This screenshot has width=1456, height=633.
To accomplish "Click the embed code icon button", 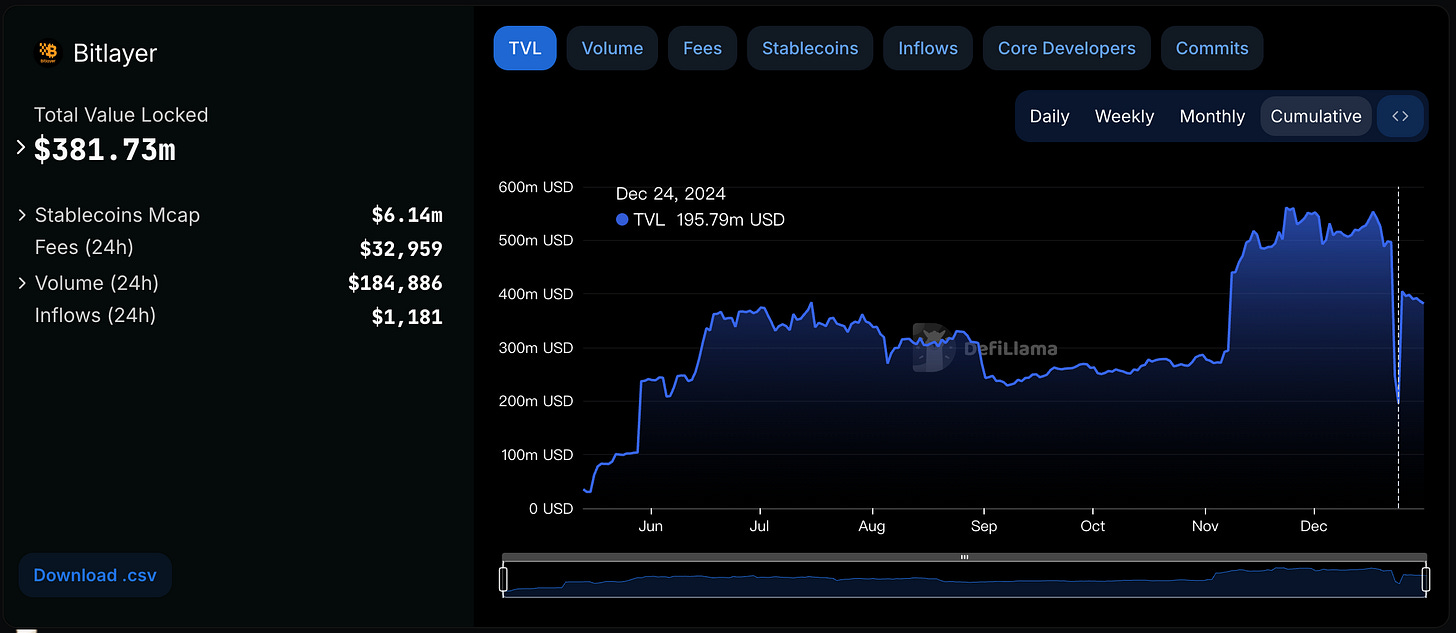I will tap(1400, 116).
